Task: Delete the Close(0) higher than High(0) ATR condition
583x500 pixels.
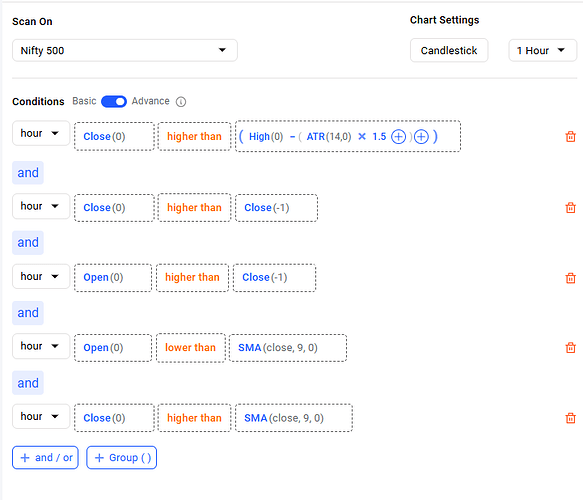Action: (570, 136)
